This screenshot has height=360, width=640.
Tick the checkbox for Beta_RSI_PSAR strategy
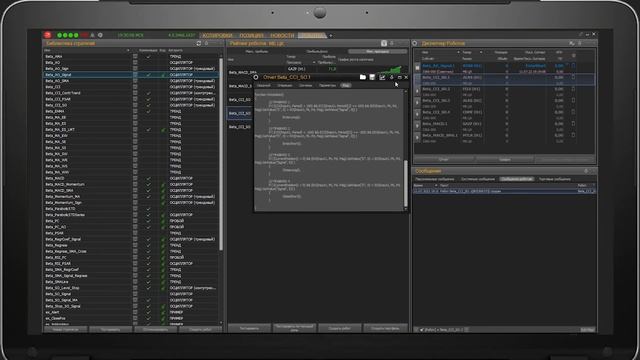135,264
